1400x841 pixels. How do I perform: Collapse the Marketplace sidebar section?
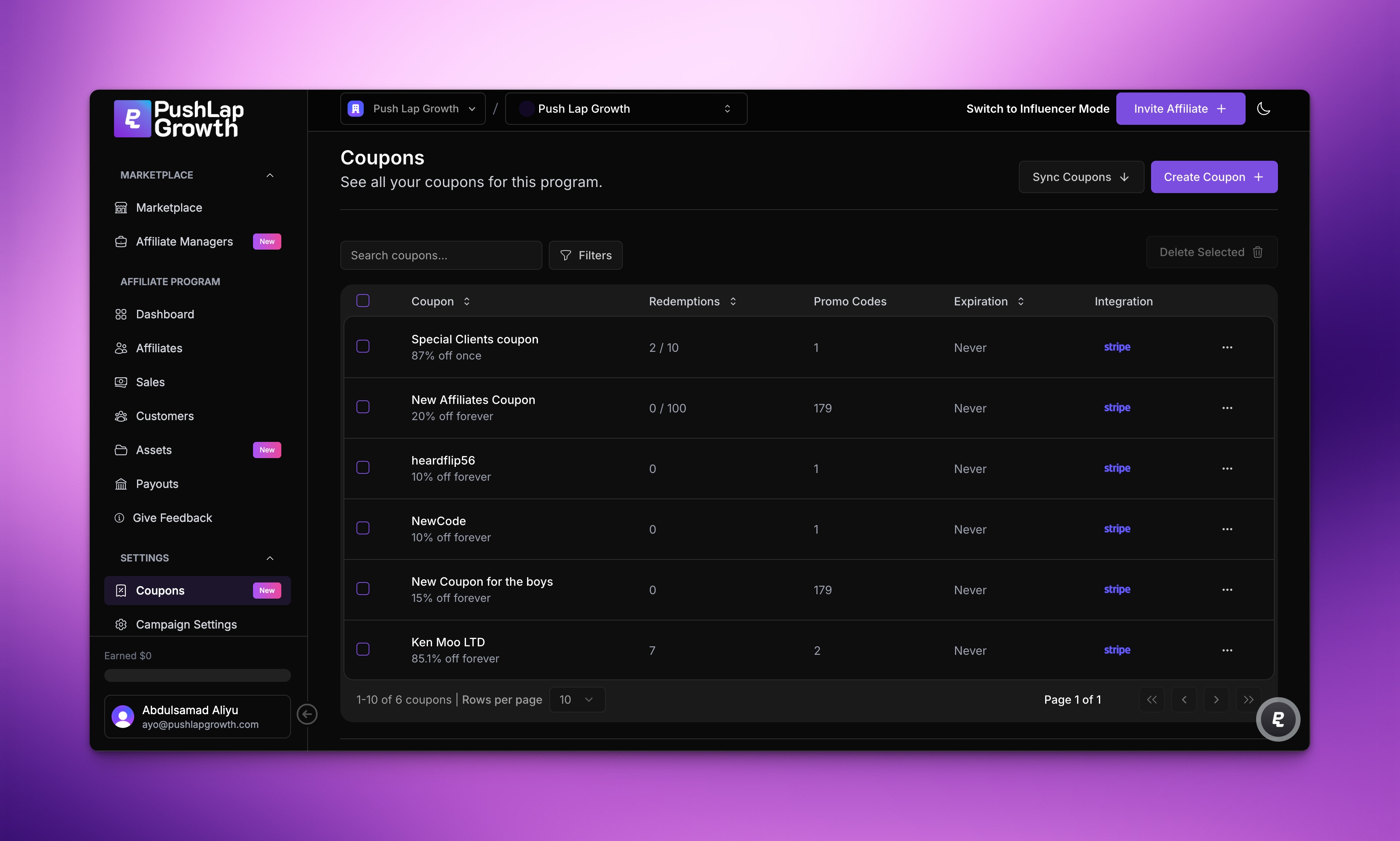270,175
